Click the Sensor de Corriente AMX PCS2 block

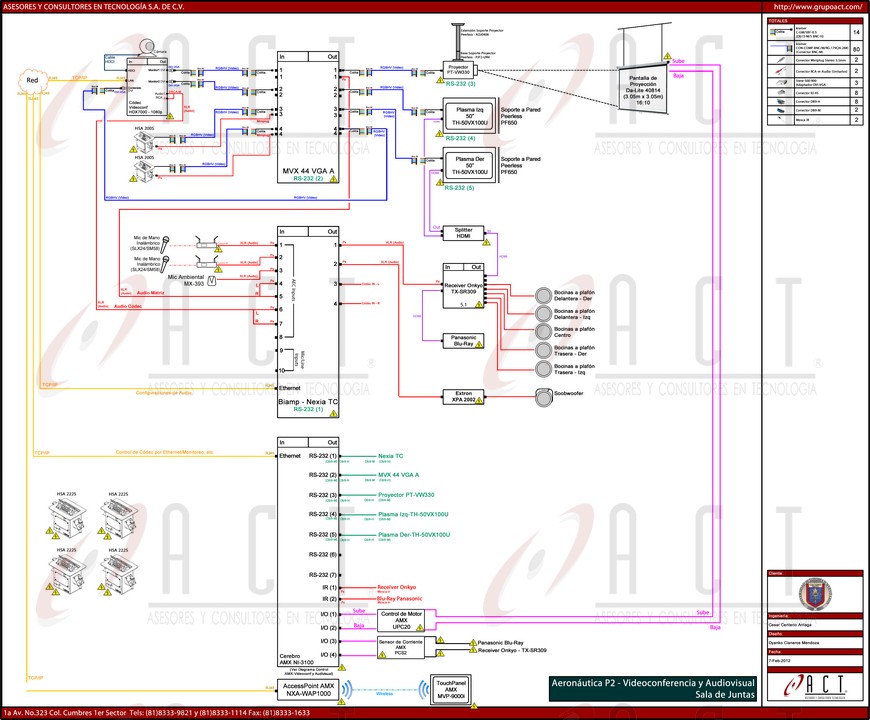point(403,645)
